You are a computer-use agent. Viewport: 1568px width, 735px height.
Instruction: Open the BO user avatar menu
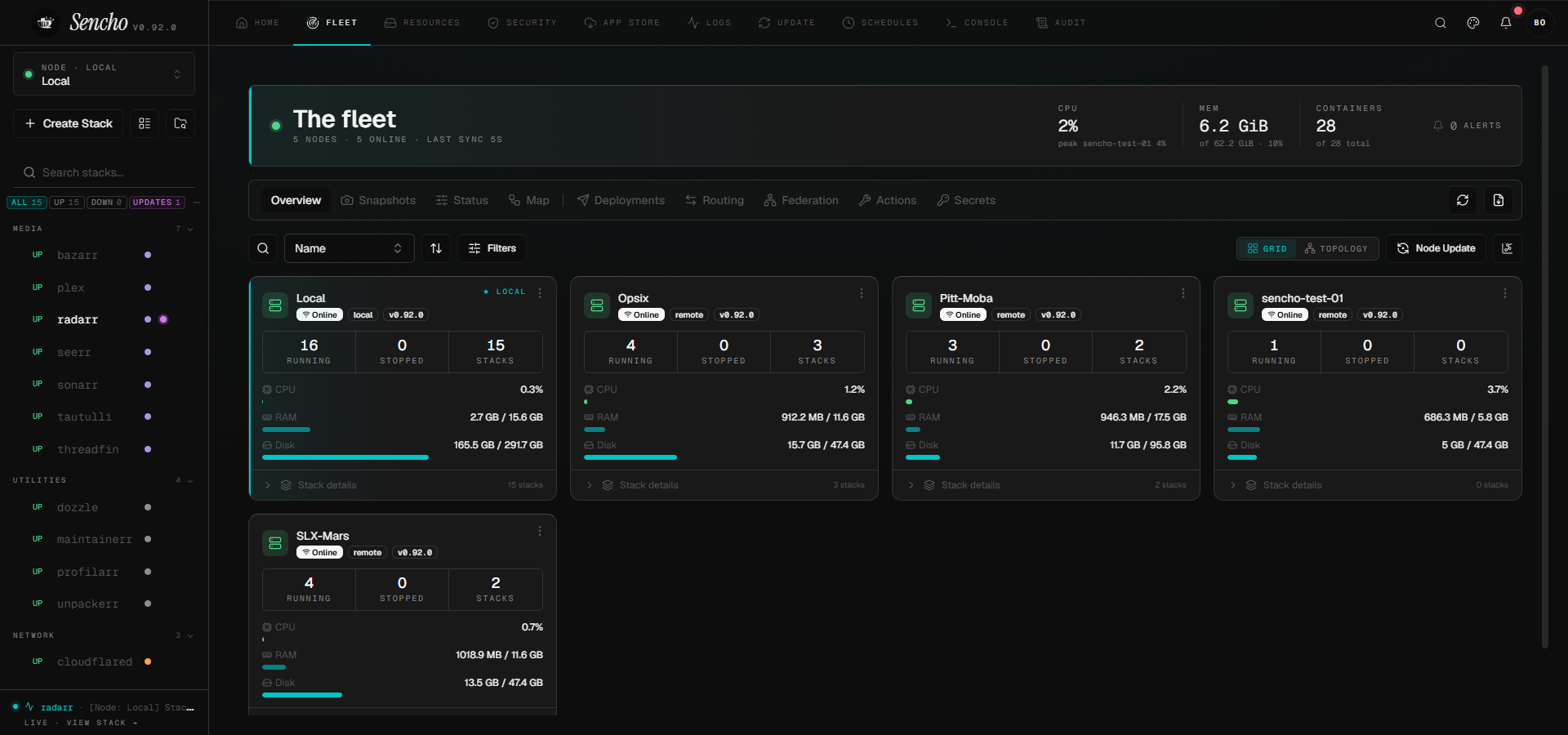[1539, 23]
